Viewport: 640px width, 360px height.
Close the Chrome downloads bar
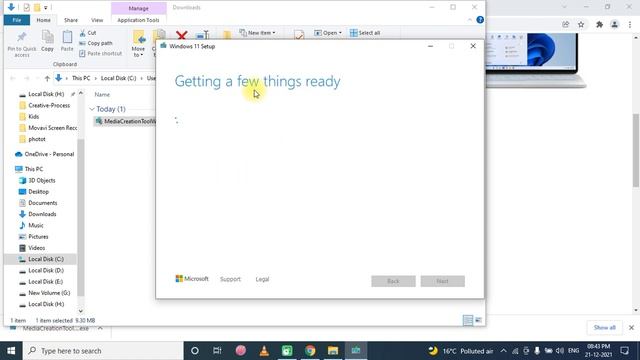pos(631,328)
